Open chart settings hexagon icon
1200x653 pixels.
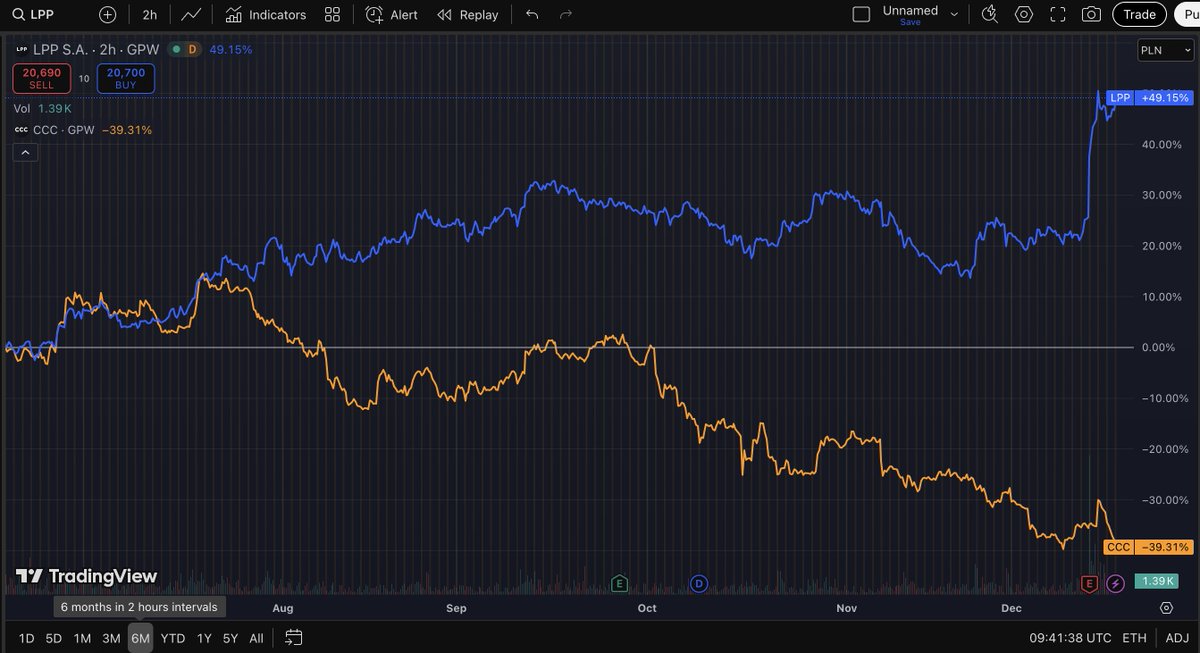click(x=1024, y=15)
